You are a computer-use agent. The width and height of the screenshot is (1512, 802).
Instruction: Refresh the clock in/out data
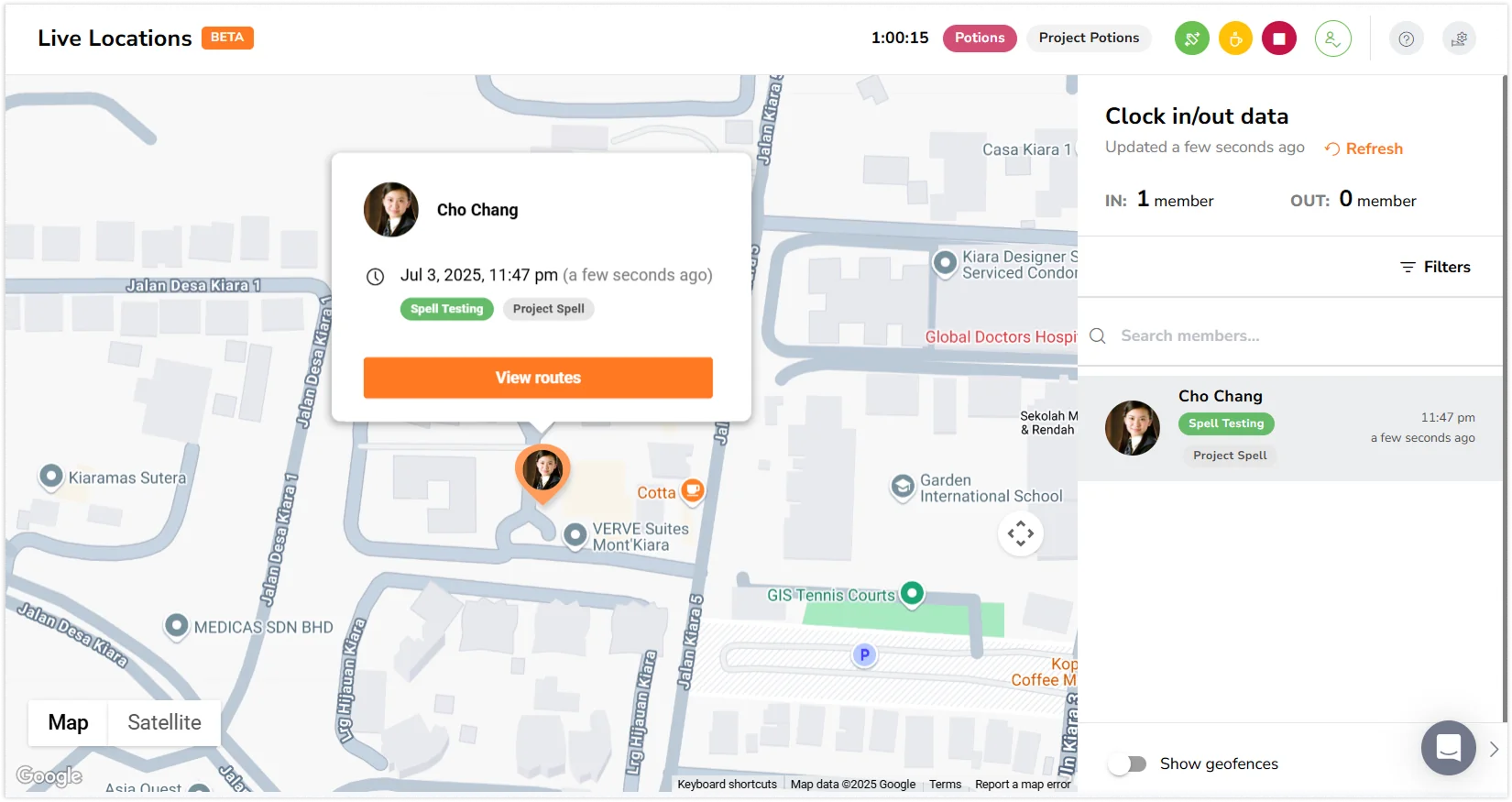pyautogui.click(x=1364, y=148)
